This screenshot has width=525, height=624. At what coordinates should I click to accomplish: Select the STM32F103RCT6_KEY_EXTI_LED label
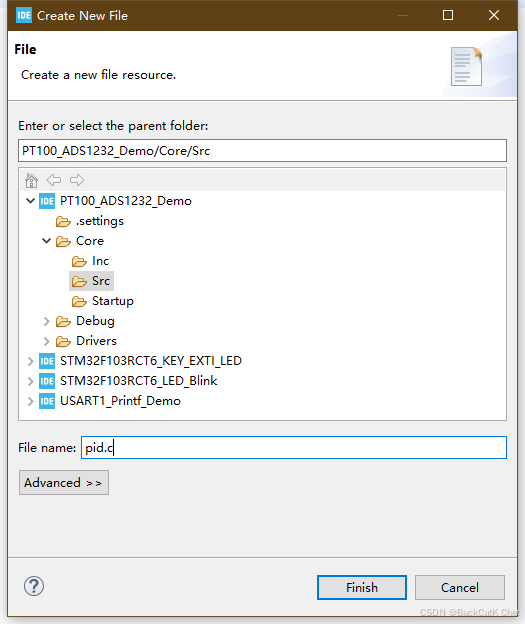tap(151, 361)
